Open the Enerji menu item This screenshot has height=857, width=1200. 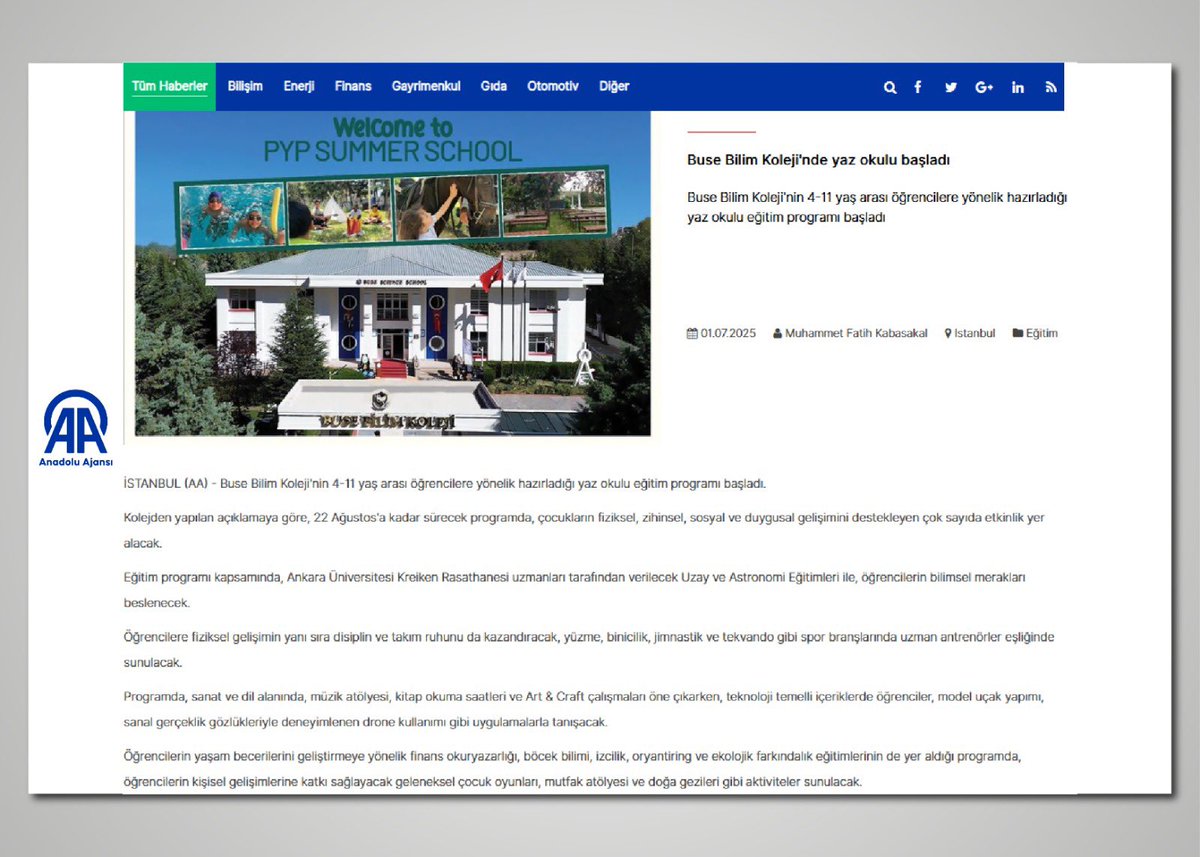pos(299,86)
